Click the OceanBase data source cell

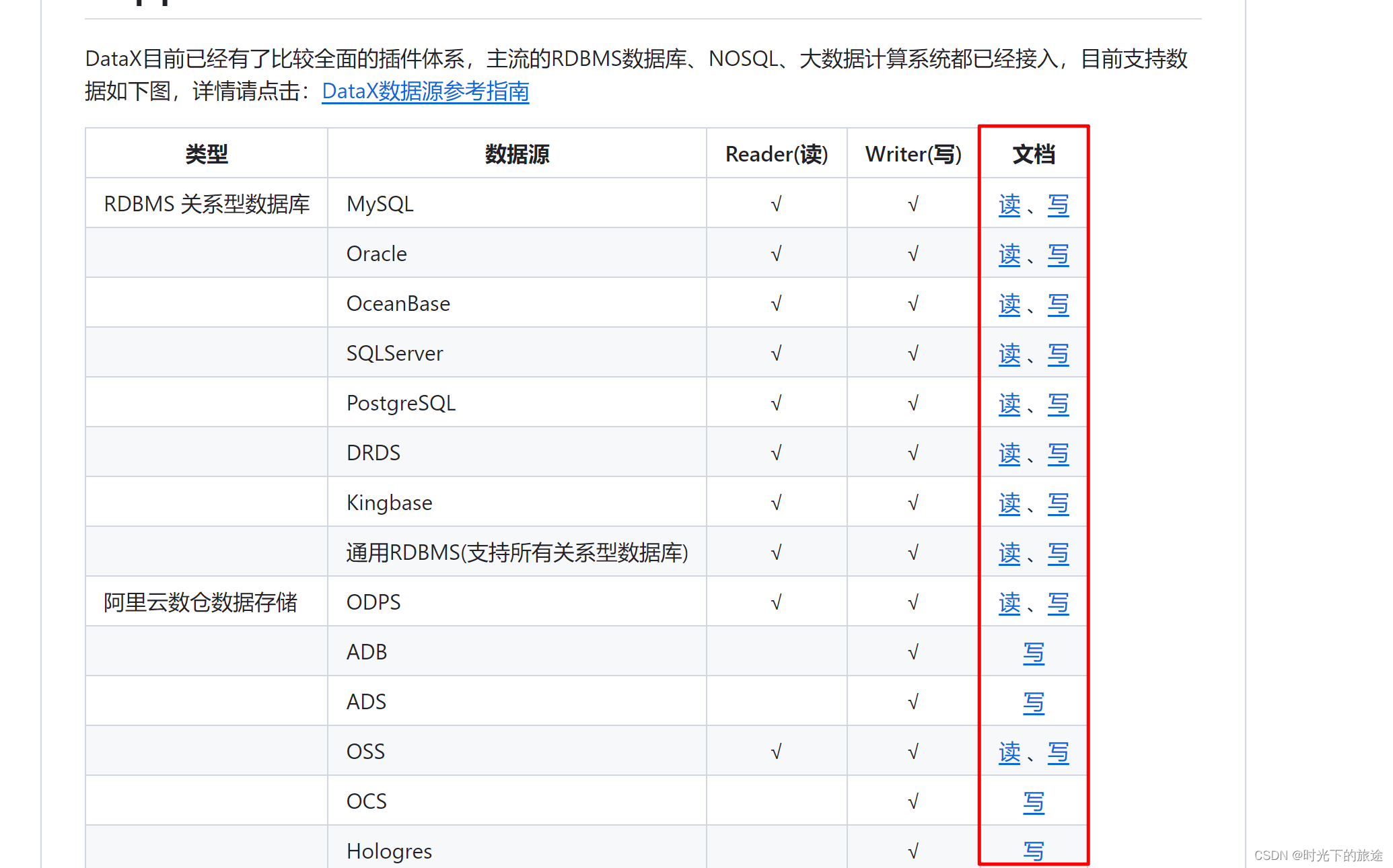517,303
